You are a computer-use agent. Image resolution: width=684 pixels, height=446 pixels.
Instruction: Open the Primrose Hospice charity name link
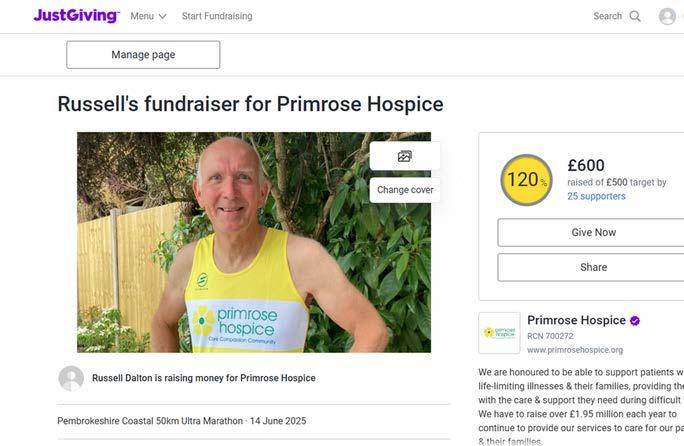tap(576, 320)
